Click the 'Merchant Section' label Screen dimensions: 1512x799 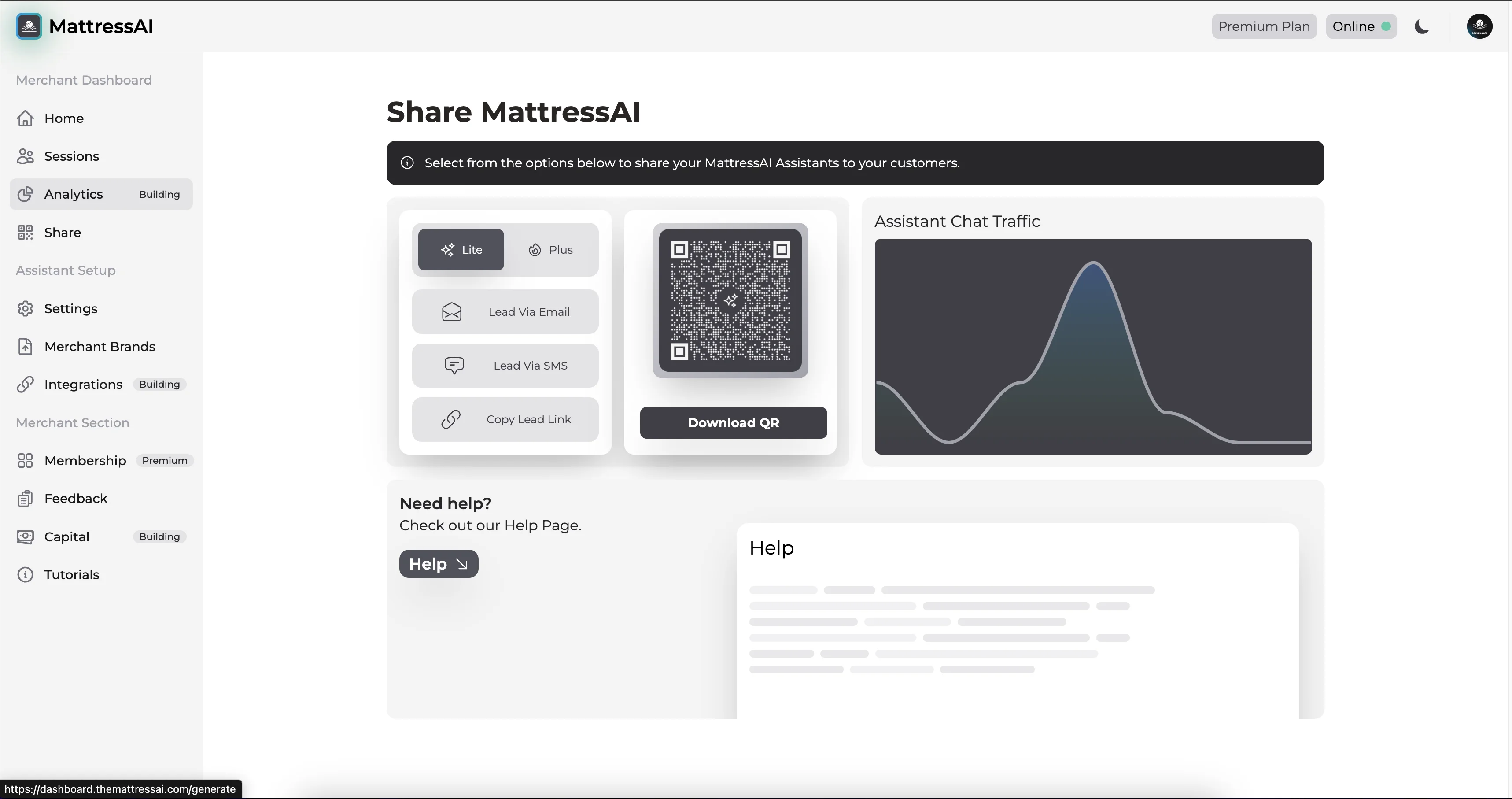click(73, 423)
